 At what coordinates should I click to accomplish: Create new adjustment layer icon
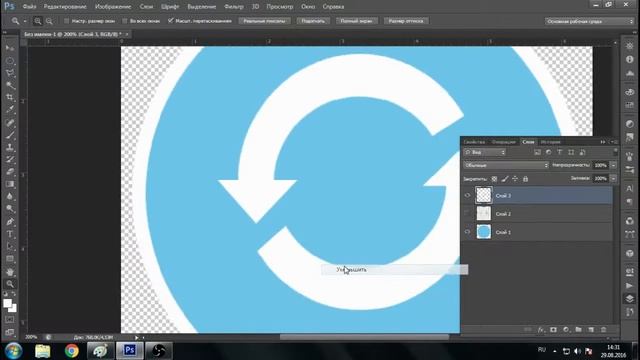(x=566, y=330)
